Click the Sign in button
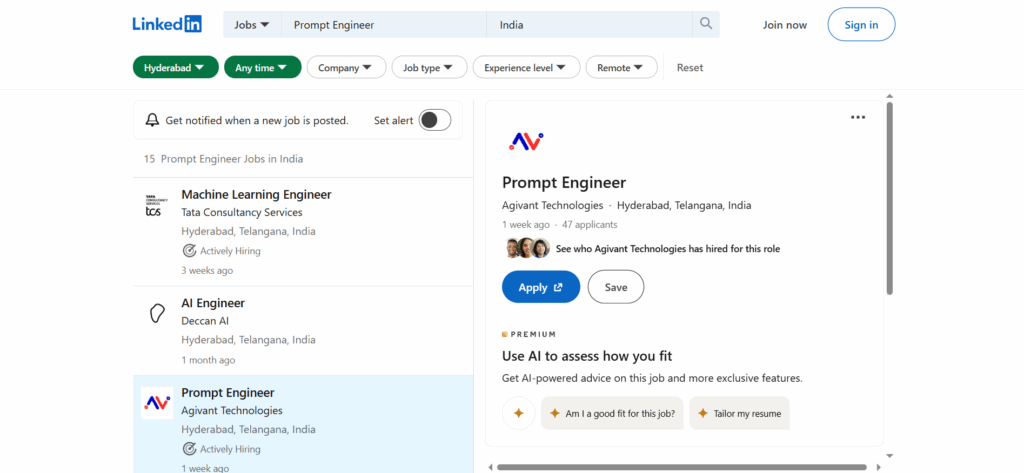Image resolution: width=1024 pixels, height=473 pixels. [860, 24]
